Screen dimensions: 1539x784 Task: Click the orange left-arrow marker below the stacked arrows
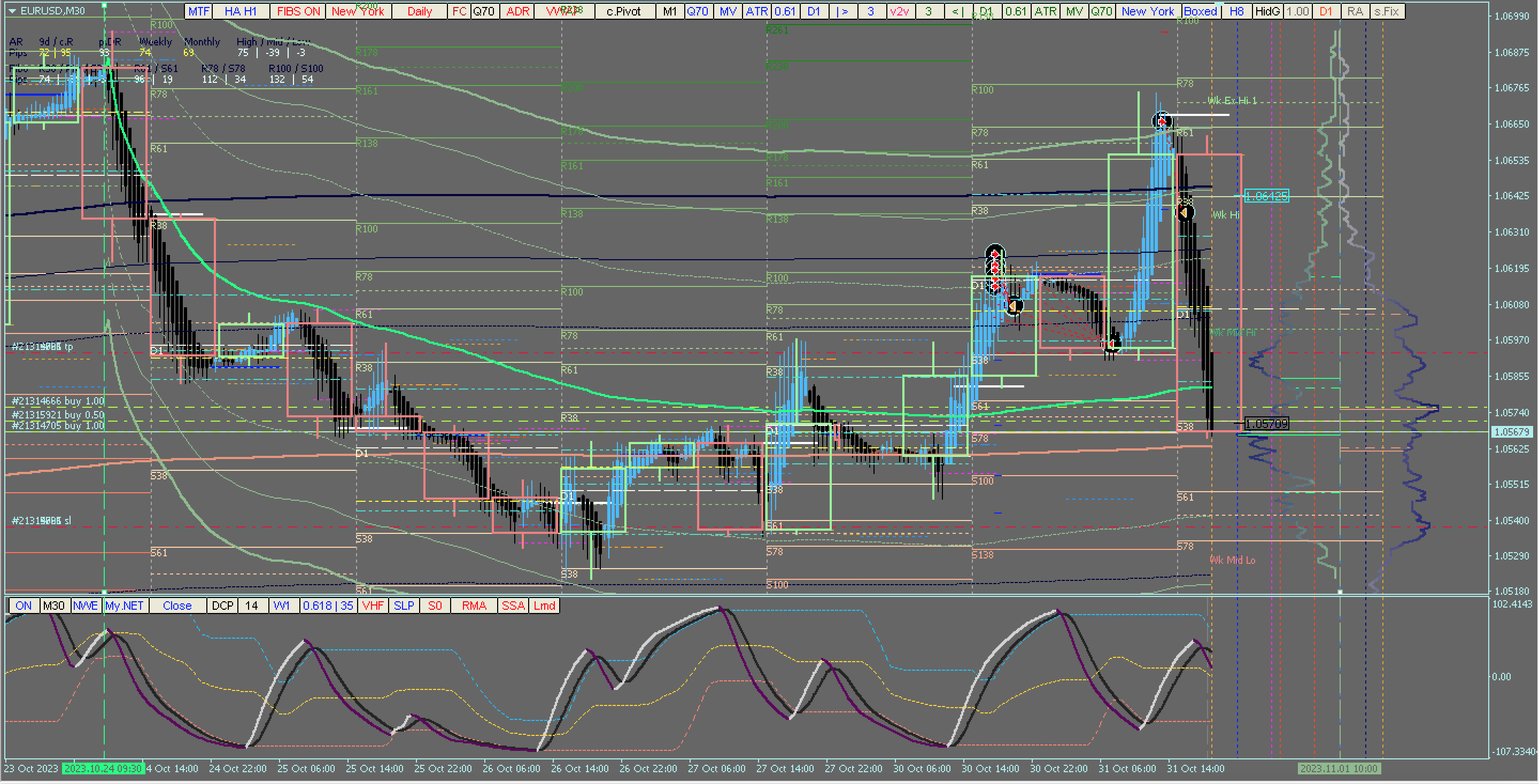coord(1014,306)
